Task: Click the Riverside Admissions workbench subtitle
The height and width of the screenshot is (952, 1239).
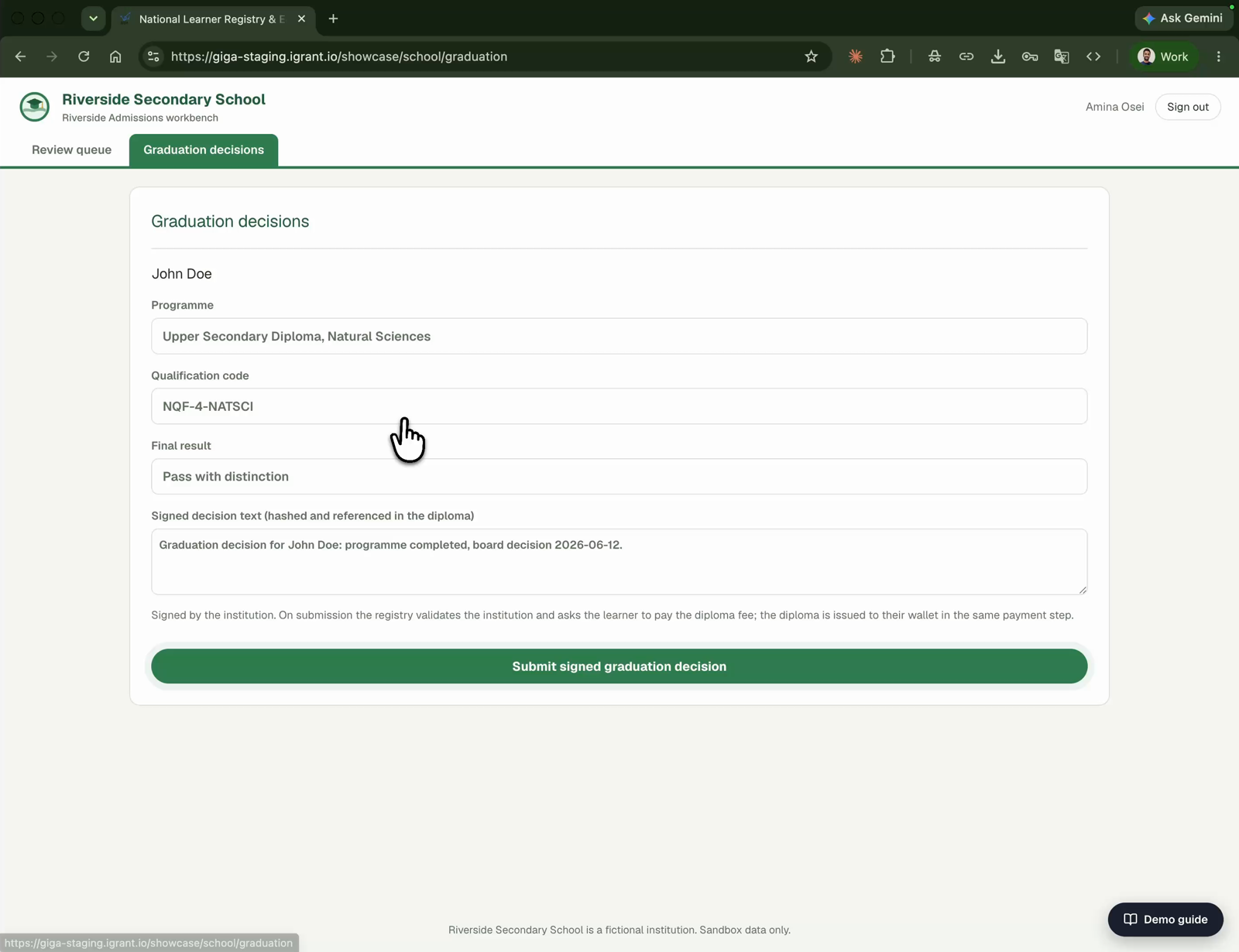Action: click(140, 118)
